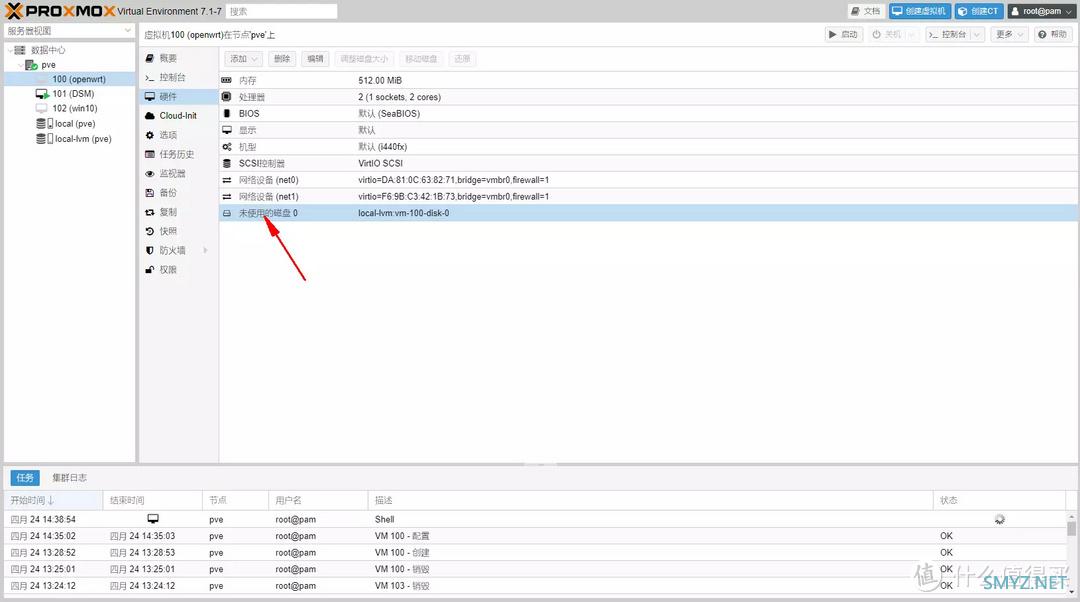Select the VM 100 - 配置 task row

tap(536, 536)
